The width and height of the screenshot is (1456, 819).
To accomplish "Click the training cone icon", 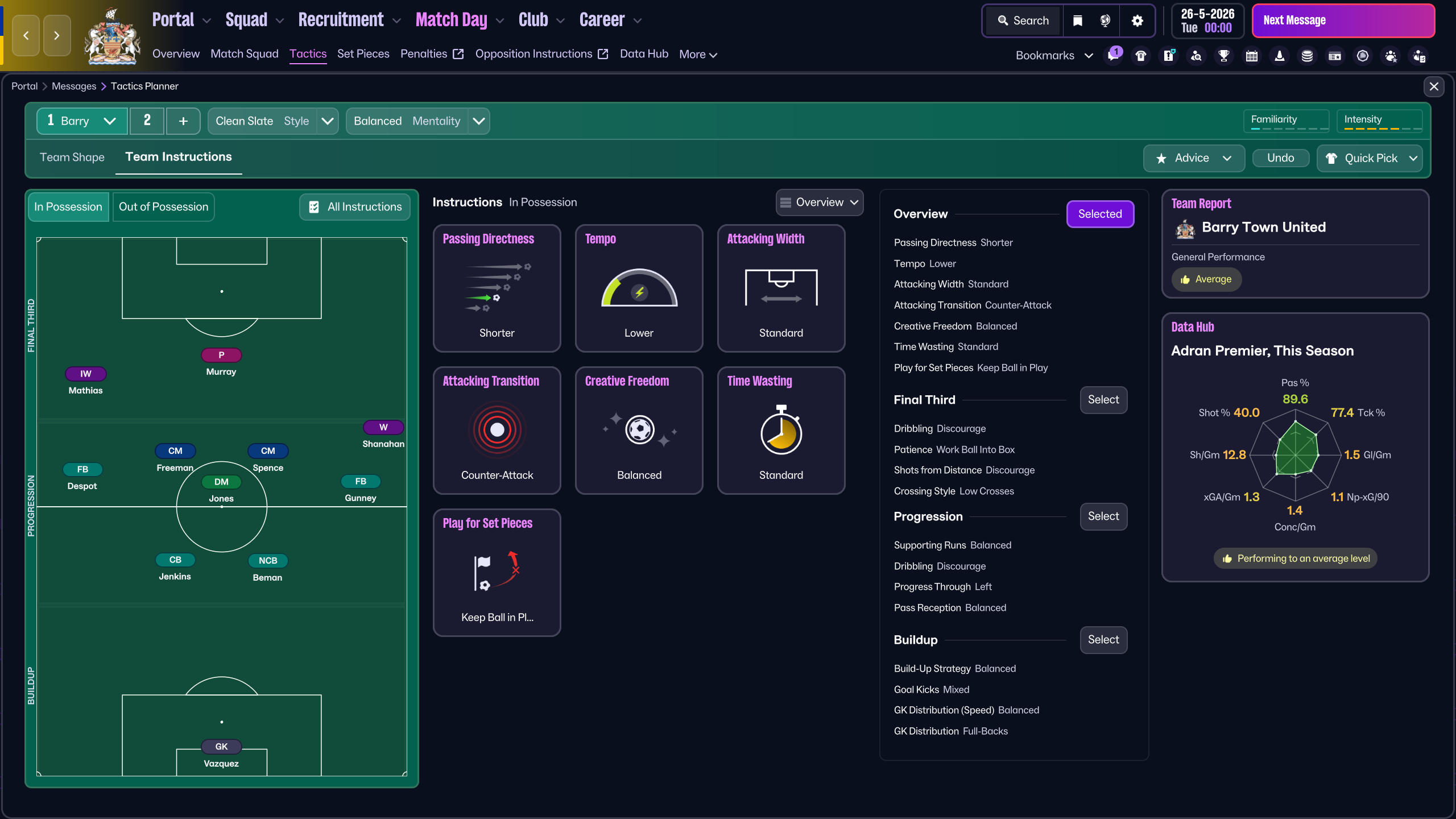I will [1280, 56].
